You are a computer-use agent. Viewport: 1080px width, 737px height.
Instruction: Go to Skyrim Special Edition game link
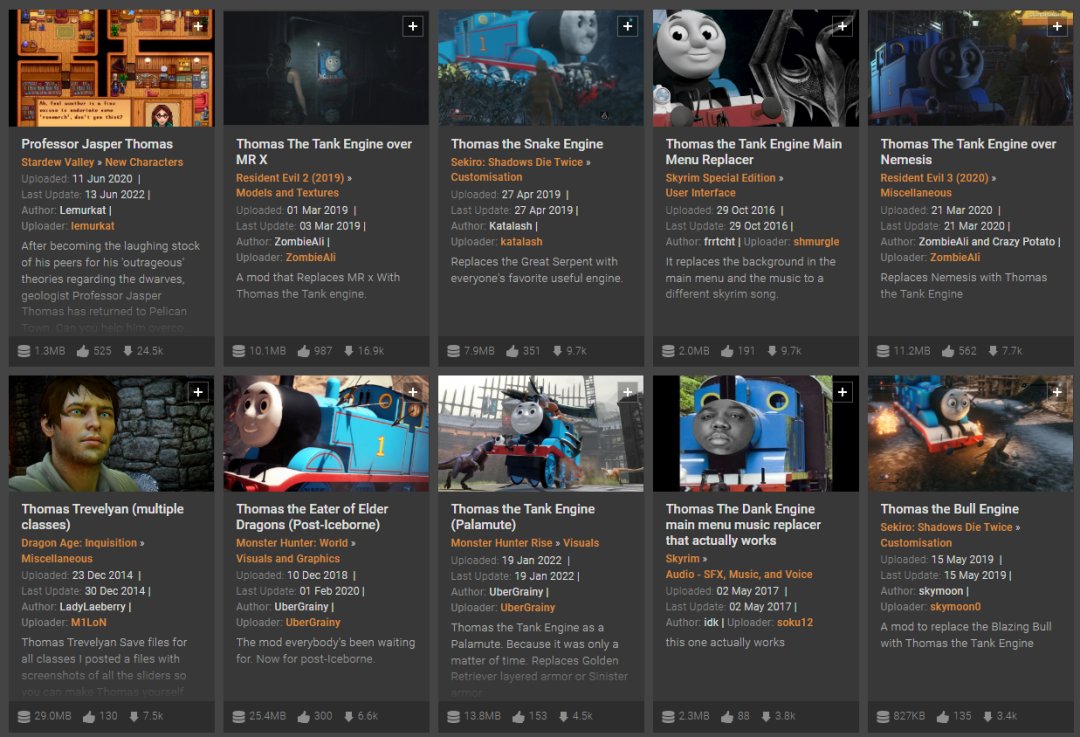720,178
